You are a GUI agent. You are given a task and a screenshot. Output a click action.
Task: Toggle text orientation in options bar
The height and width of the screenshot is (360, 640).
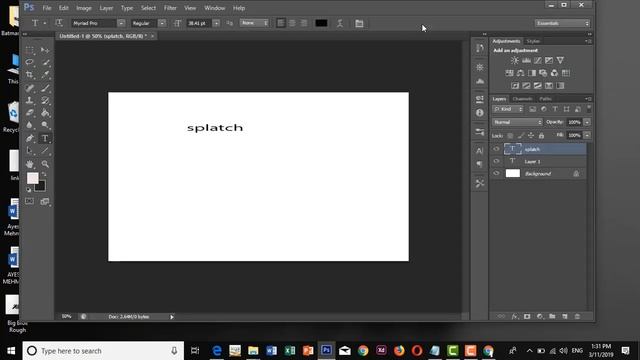pyautogui.click(x=59, y=23)
